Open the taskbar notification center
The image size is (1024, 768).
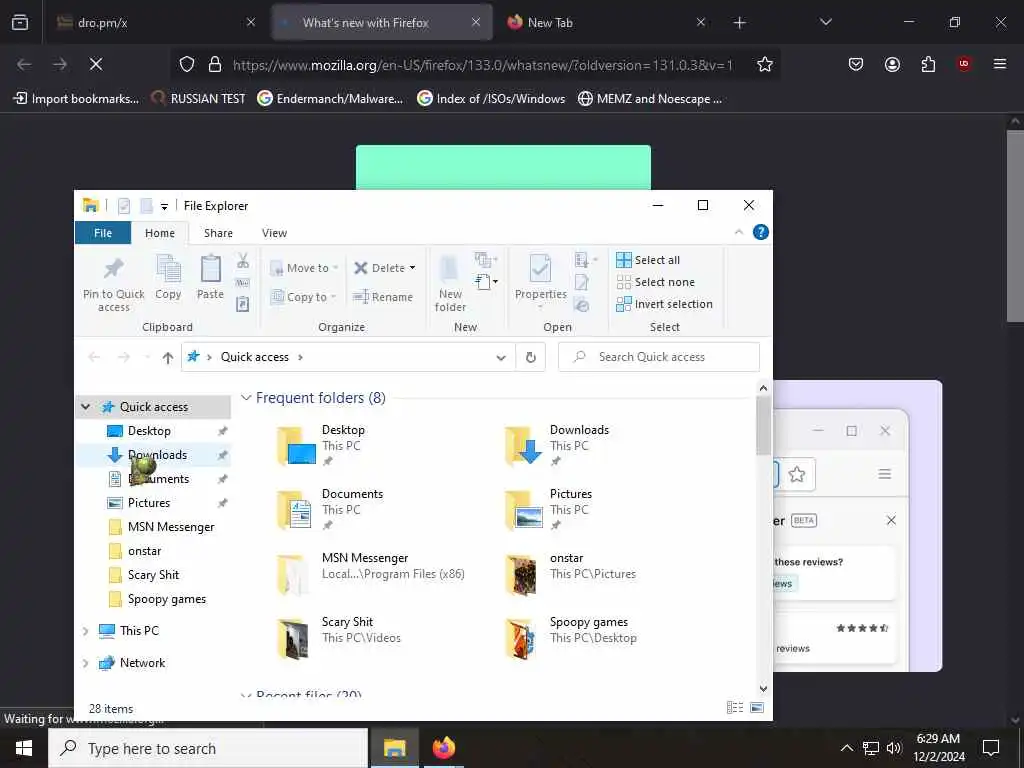(991, 748)
